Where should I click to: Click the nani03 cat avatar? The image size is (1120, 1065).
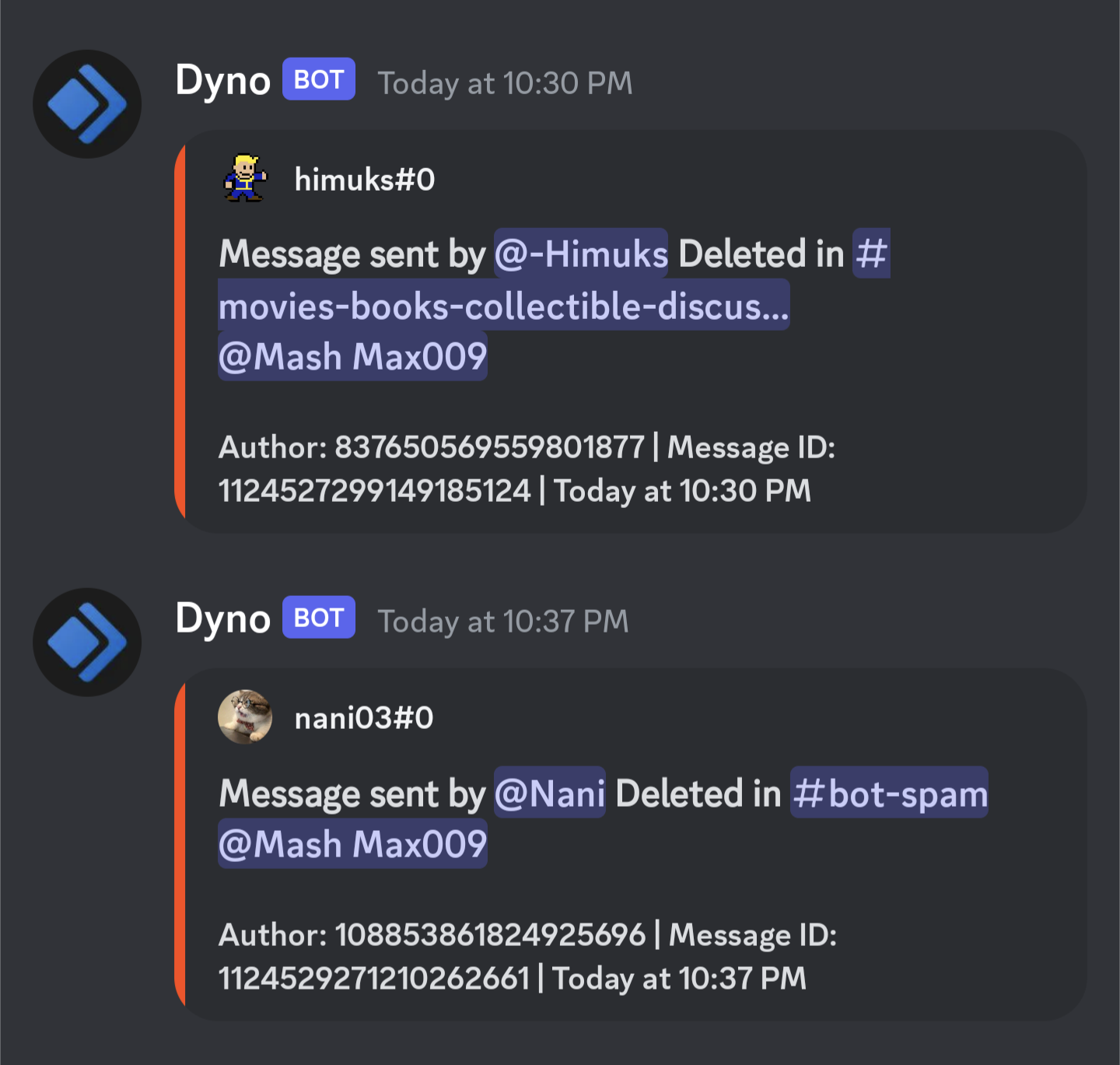[x=246, y=716]
